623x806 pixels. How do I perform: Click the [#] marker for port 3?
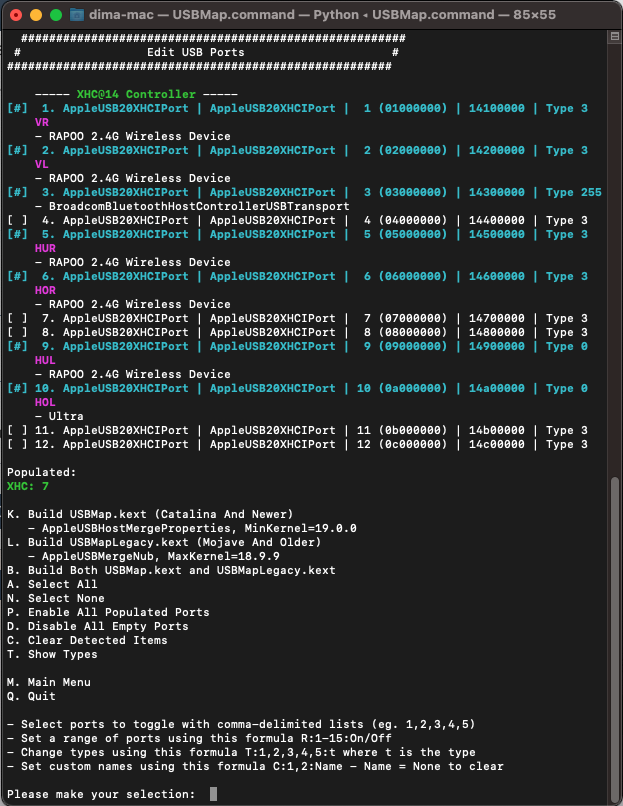tap(17, 192)
